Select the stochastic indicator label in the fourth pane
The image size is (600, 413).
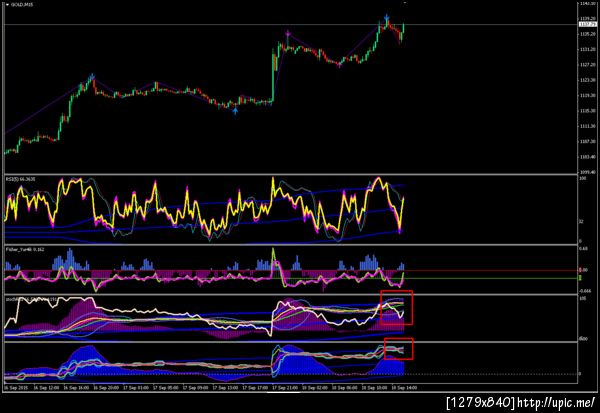31,299
